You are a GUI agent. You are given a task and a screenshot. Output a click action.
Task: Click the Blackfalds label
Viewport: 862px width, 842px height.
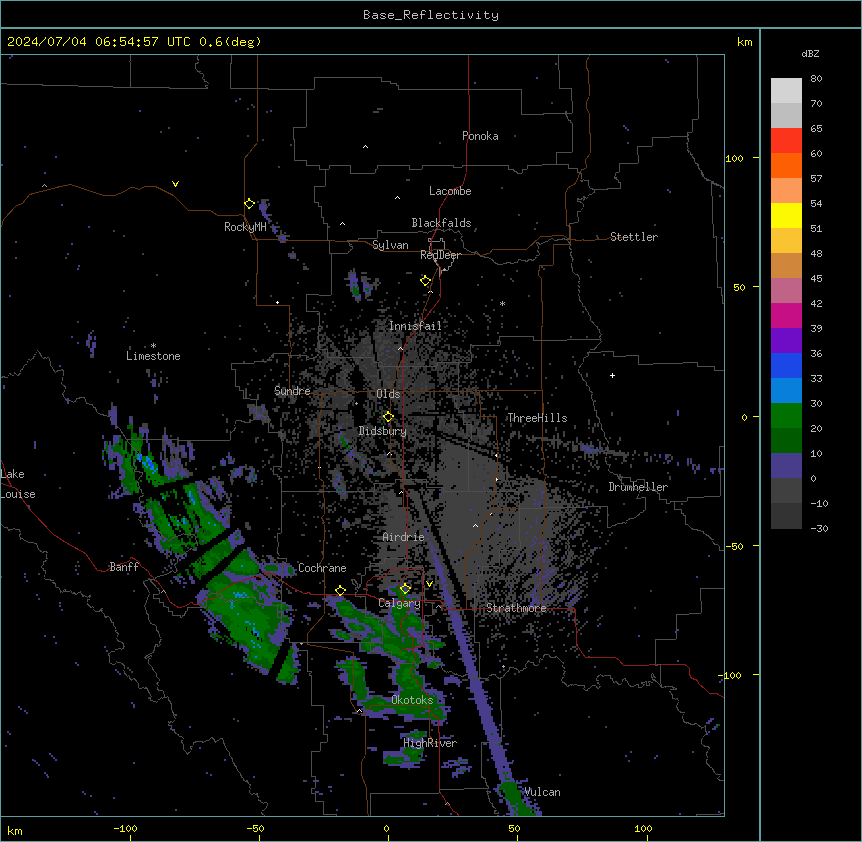(x=441, y=223)
